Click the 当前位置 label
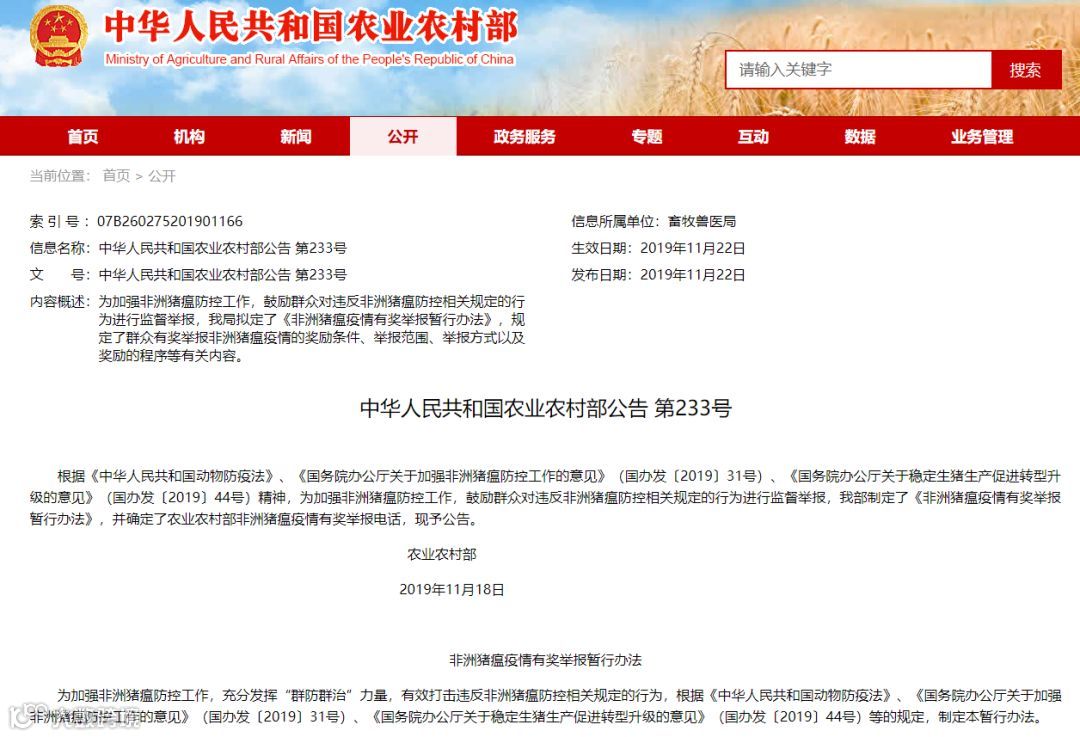The height and width of the screenshot is (737, 1080). (59, 176)
